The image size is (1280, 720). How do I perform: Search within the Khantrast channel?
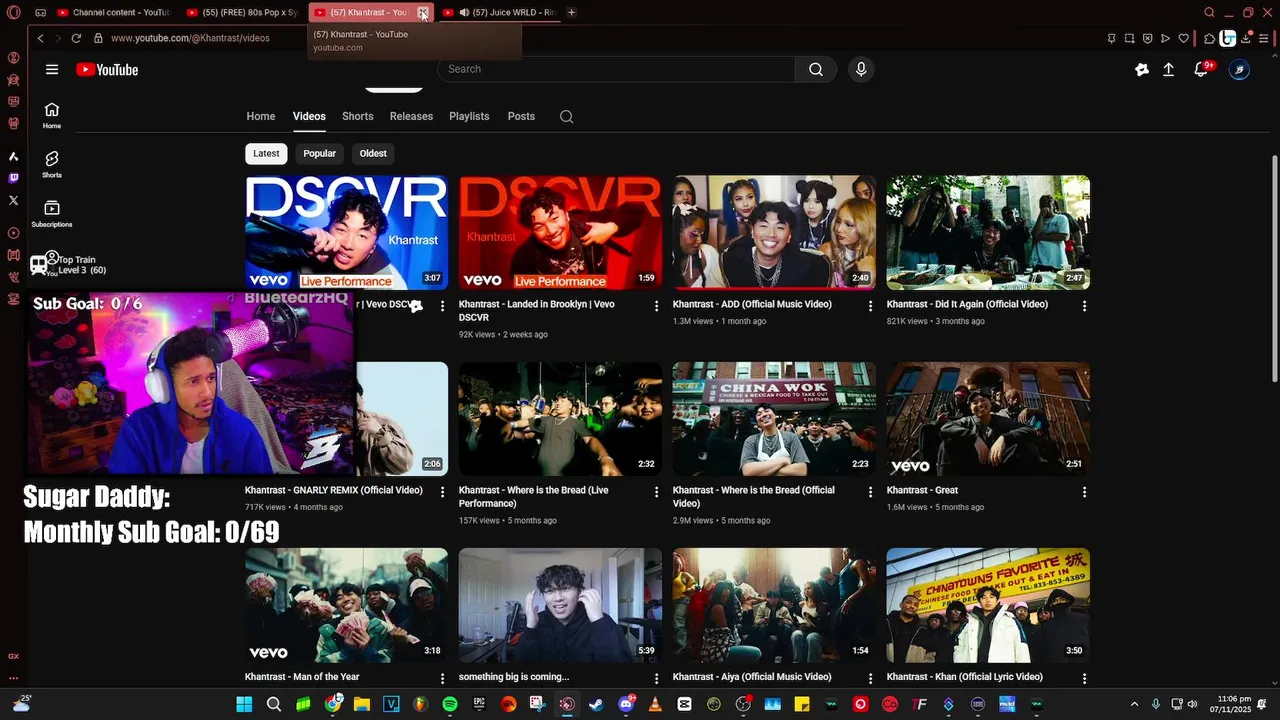pyautogui.click(x=567, y=116)
